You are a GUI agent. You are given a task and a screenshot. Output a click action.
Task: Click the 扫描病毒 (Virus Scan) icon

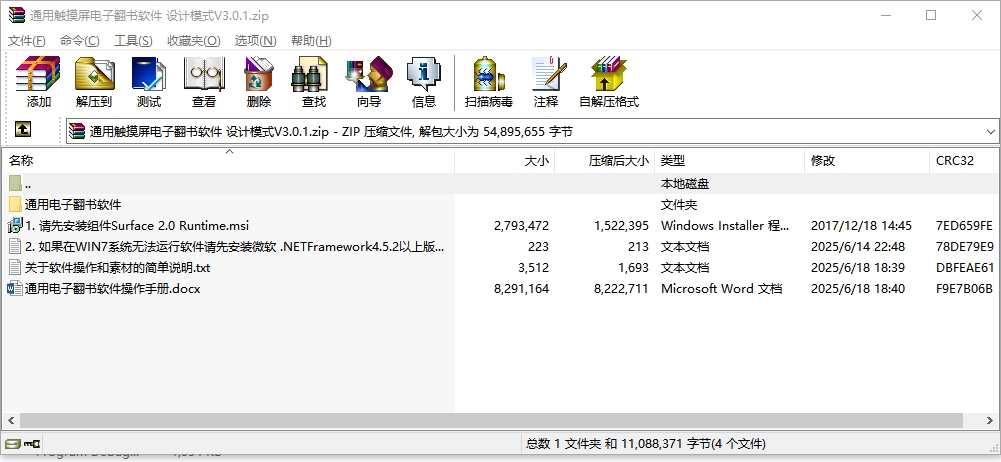[488, 75]
